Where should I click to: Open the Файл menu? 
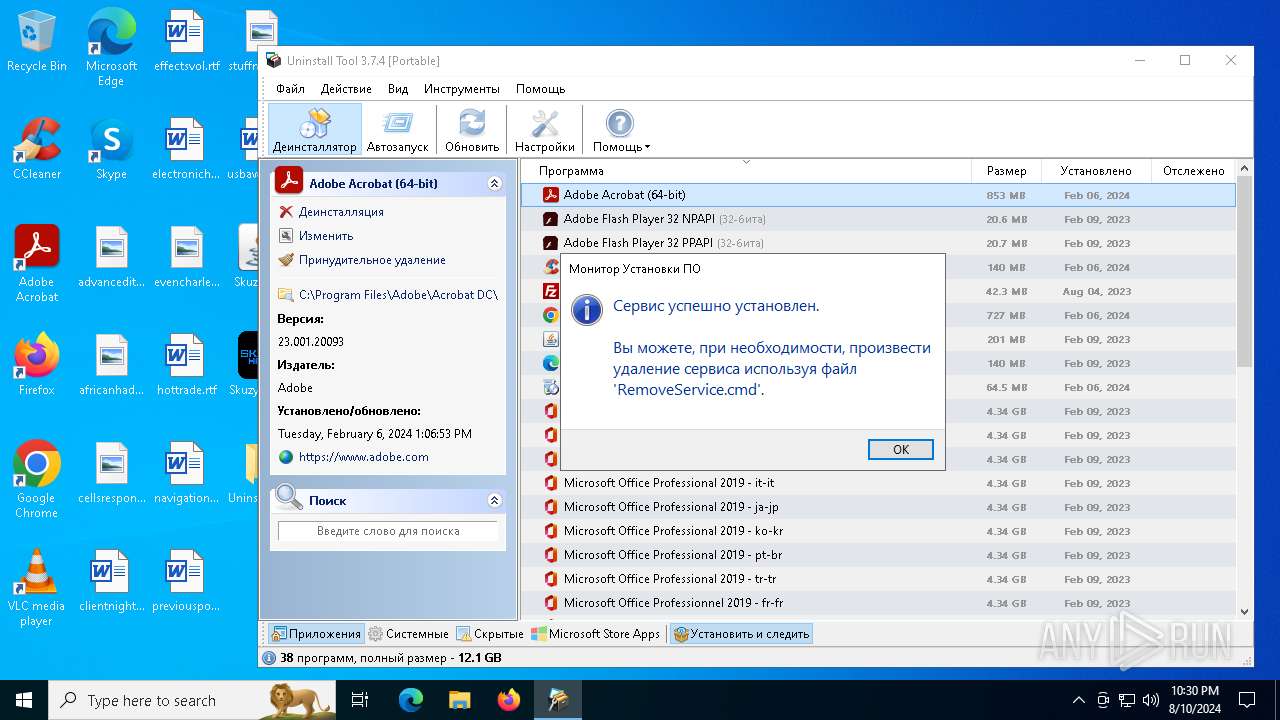pyautogui.click(x=290, y=89)
